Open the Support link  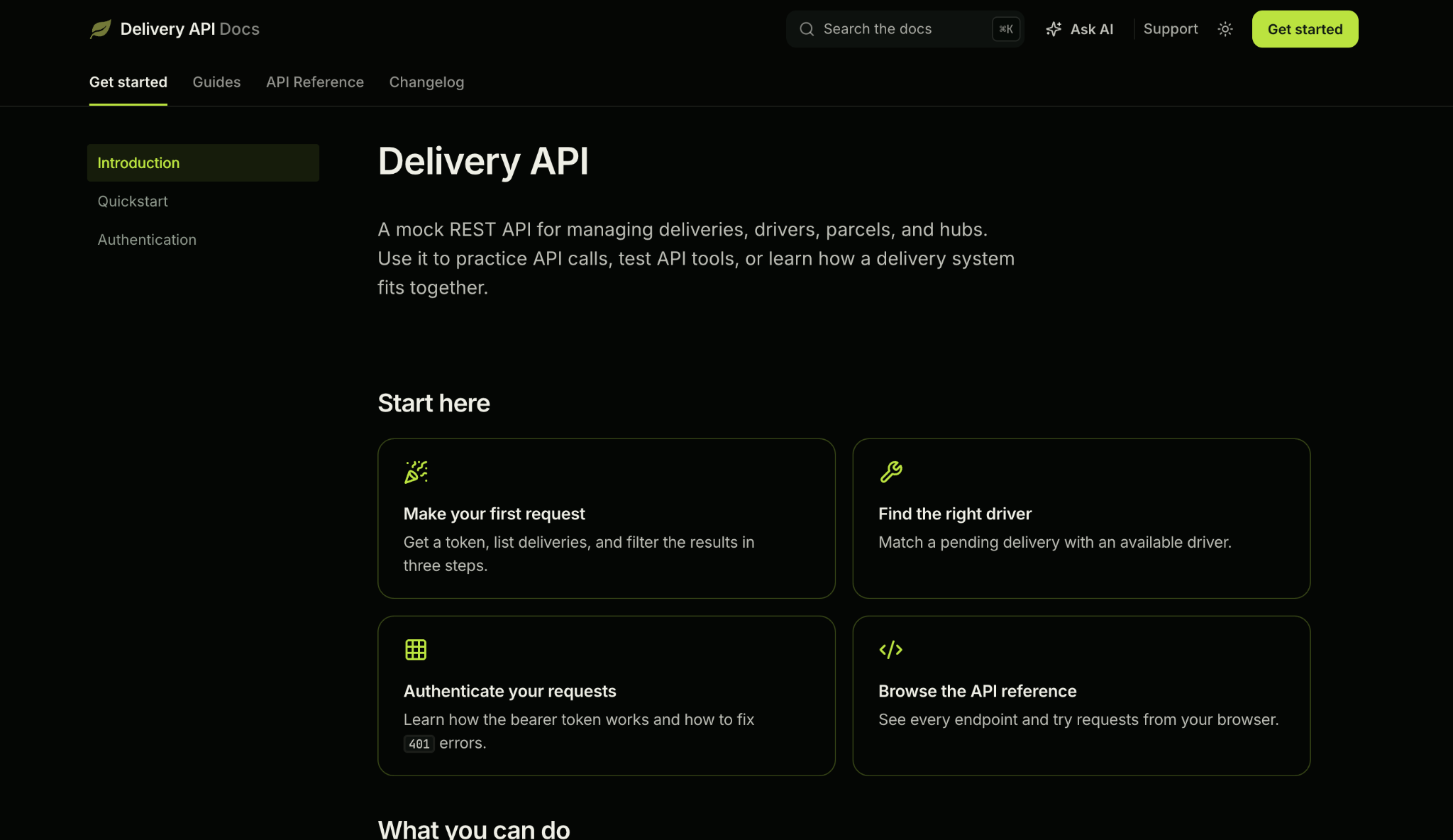point(1171,29)
